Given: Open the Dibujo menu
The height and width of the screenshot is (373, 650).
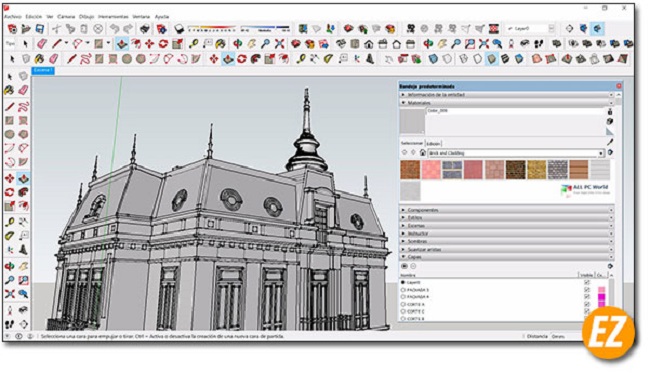Looking at the screenshot, I should (86, 17).
